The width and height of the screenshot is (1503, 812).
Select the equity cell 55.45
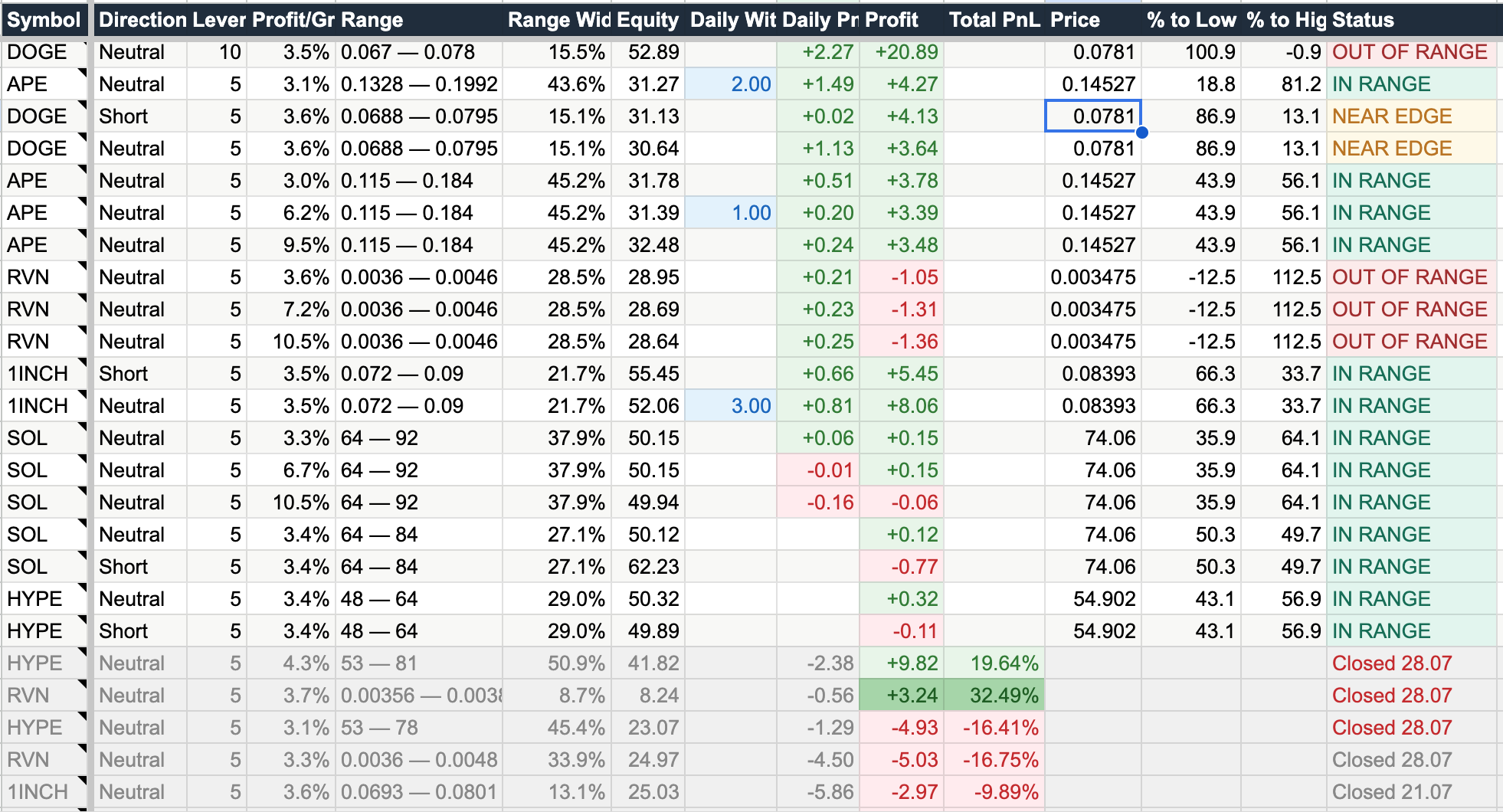pos(648,374)
